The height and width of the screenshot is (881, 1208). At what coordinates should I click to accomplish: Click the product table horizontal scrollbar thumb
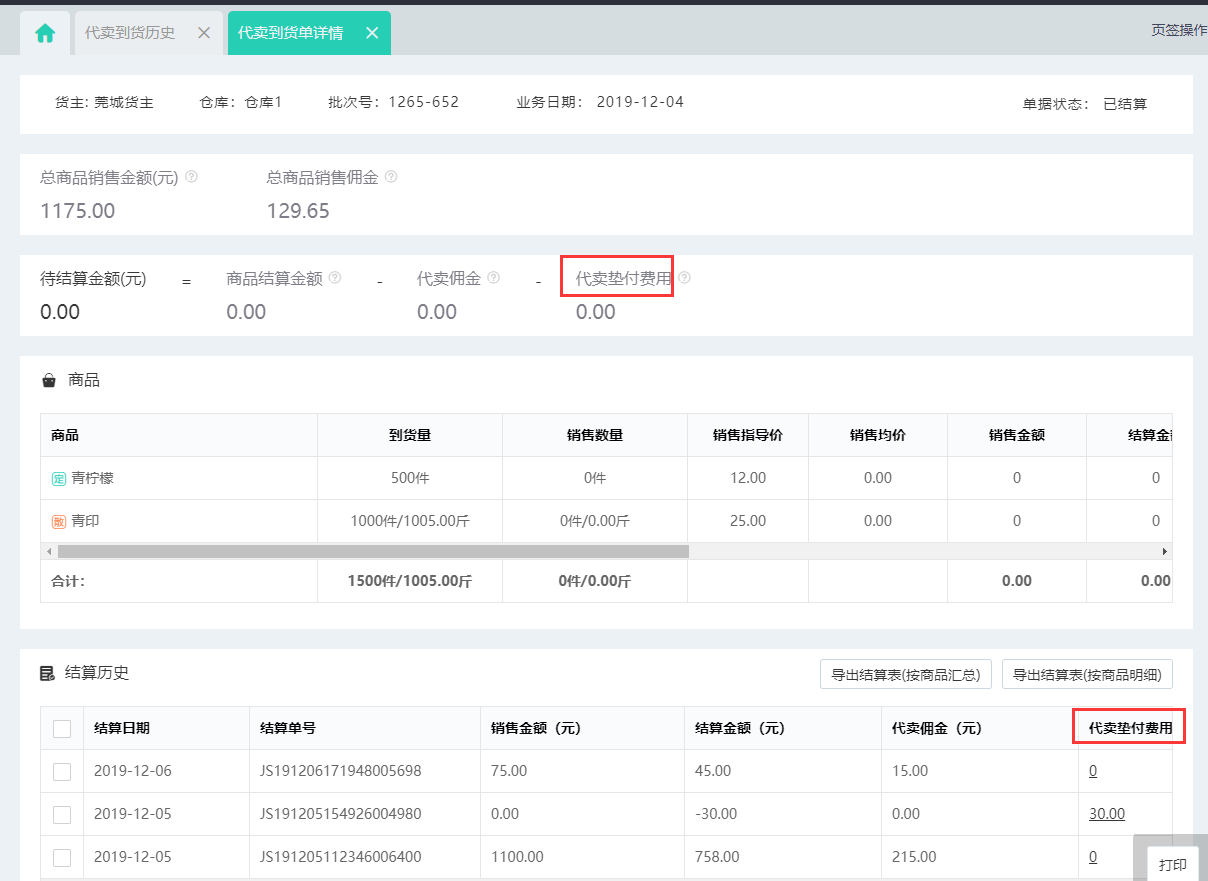tap(373, 551)
